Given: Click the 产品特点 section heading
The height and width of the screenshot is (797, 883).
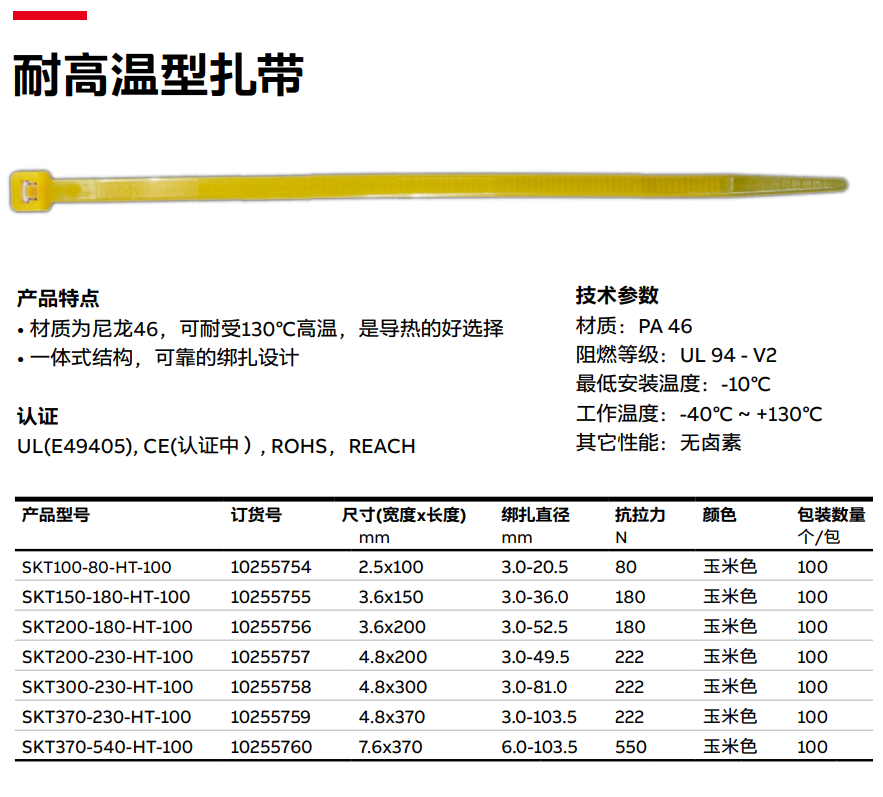Looking at the screenshot, I should 58,298.
